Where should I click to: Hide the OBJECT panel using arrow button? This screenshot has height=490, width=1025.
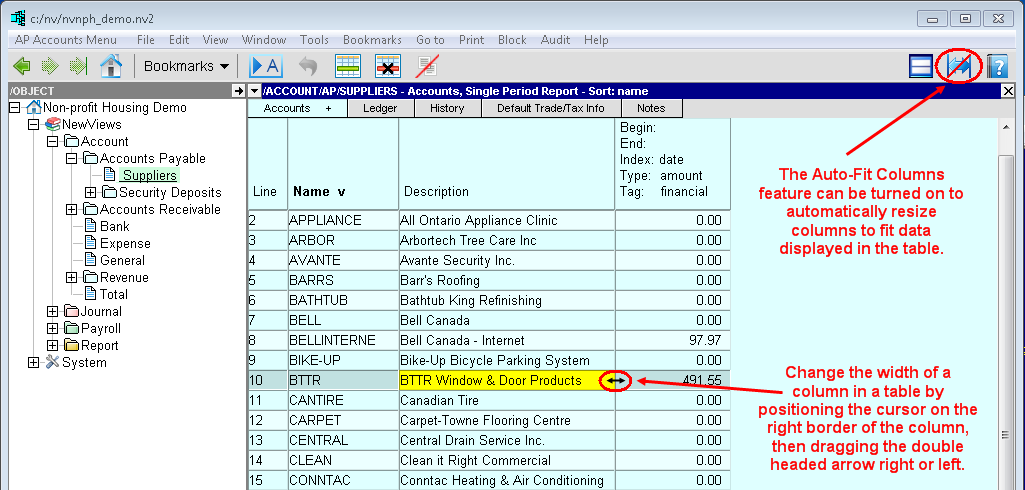[238, 91]
